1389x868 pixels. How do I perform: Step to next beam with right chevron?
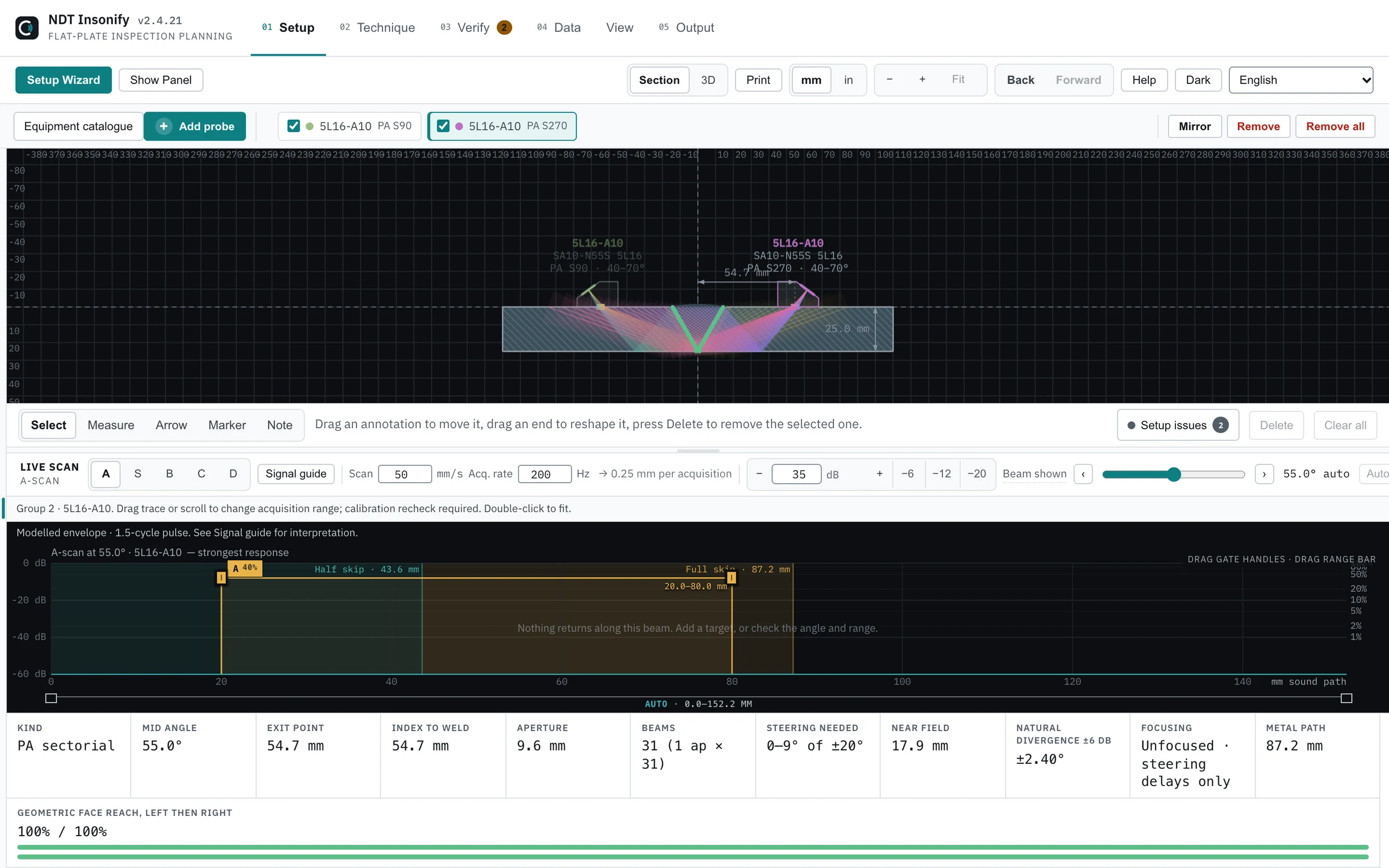1264,474
